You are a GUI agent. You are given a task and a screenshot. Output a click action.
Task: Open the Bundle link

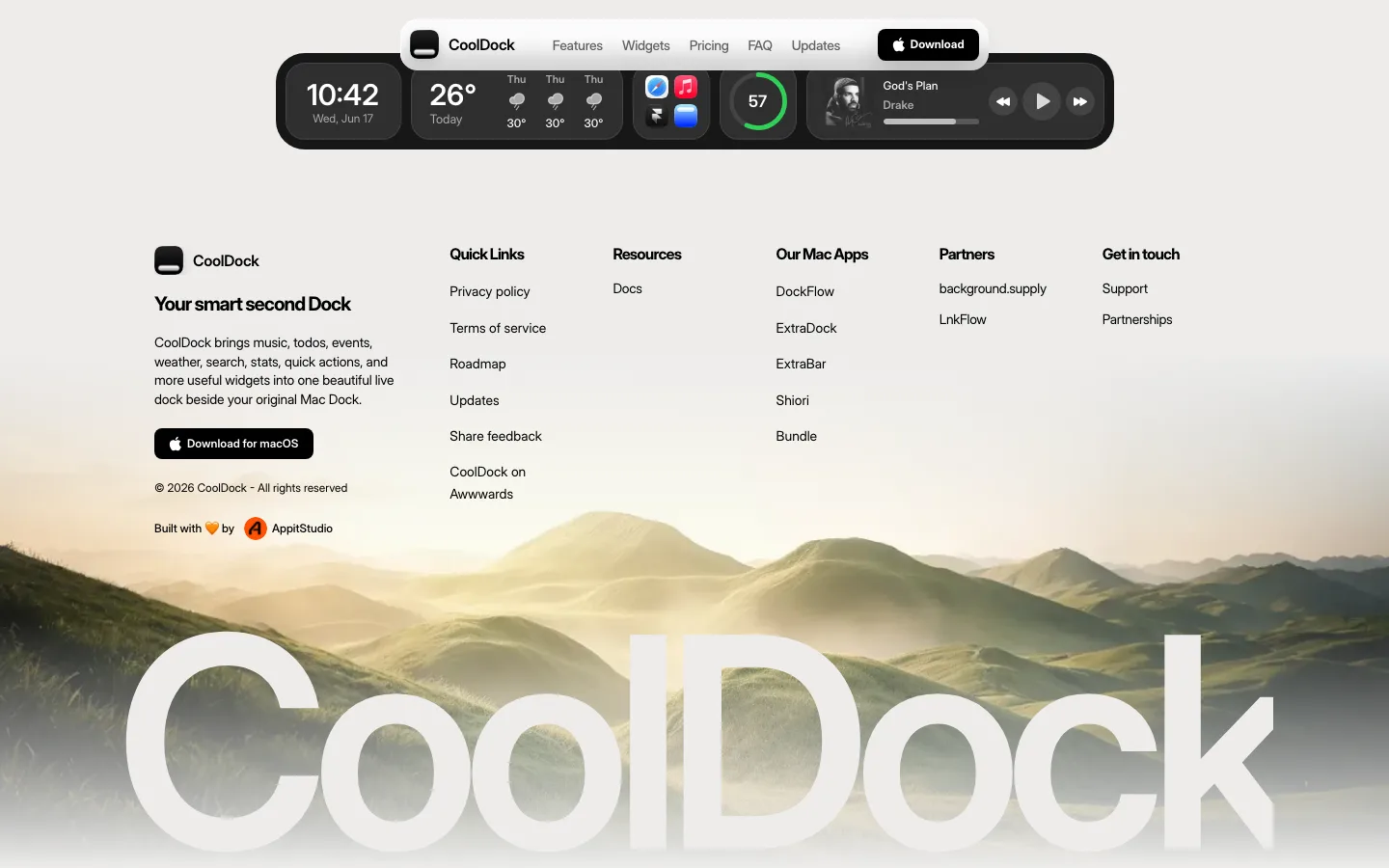click(x=797, y=436)
